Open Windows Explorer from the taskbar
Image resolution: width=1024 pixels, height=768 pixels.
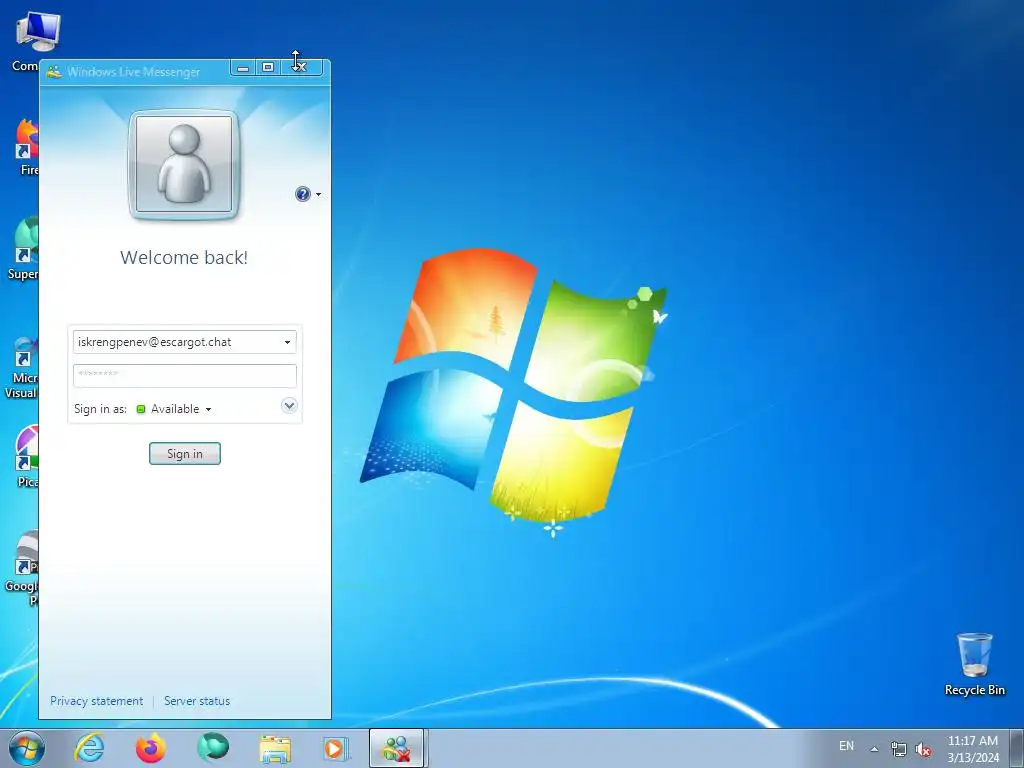coord(275,748)
